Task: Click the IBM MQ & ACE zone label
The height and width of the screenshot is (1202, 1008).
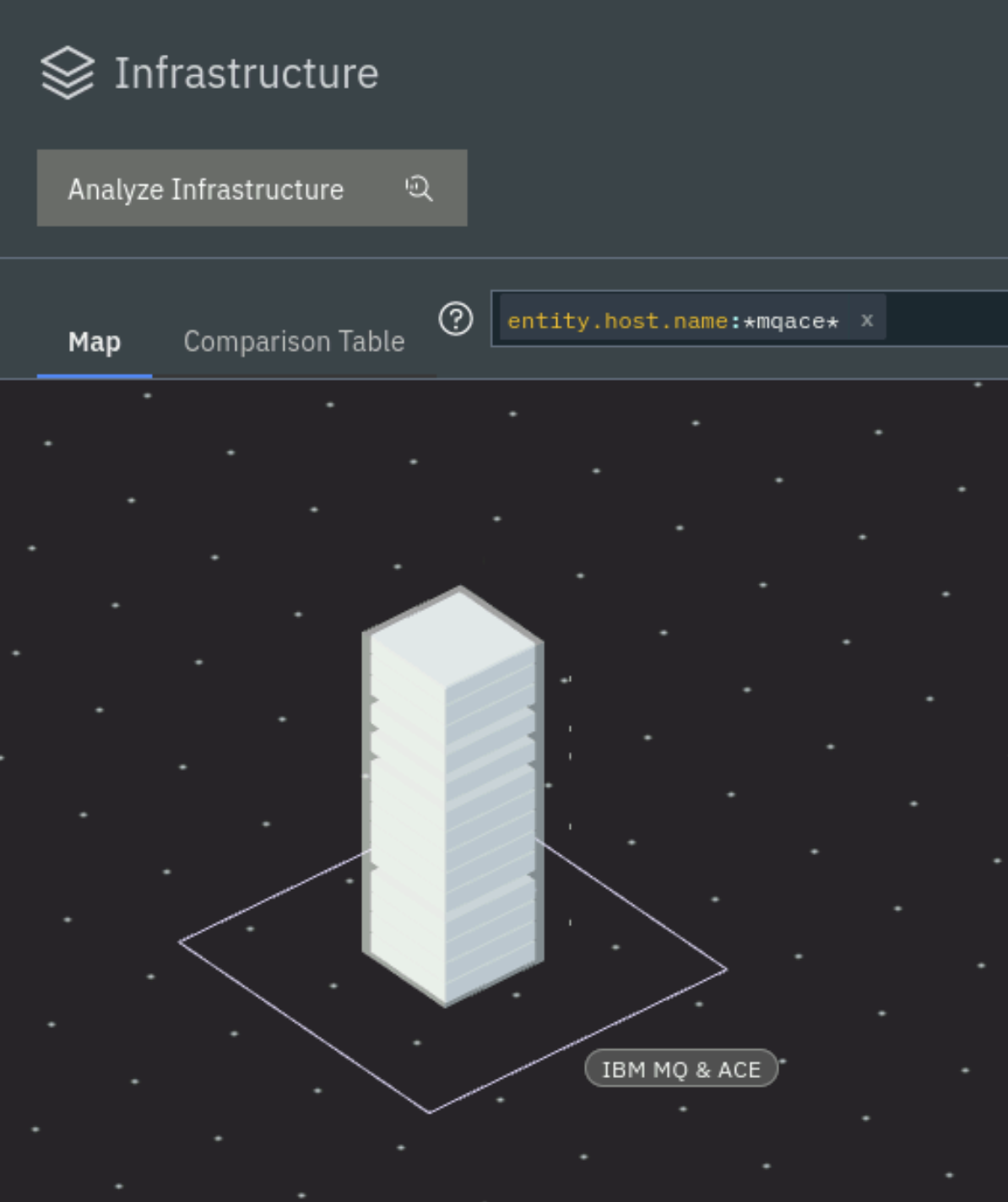Action: (680, 1069)
